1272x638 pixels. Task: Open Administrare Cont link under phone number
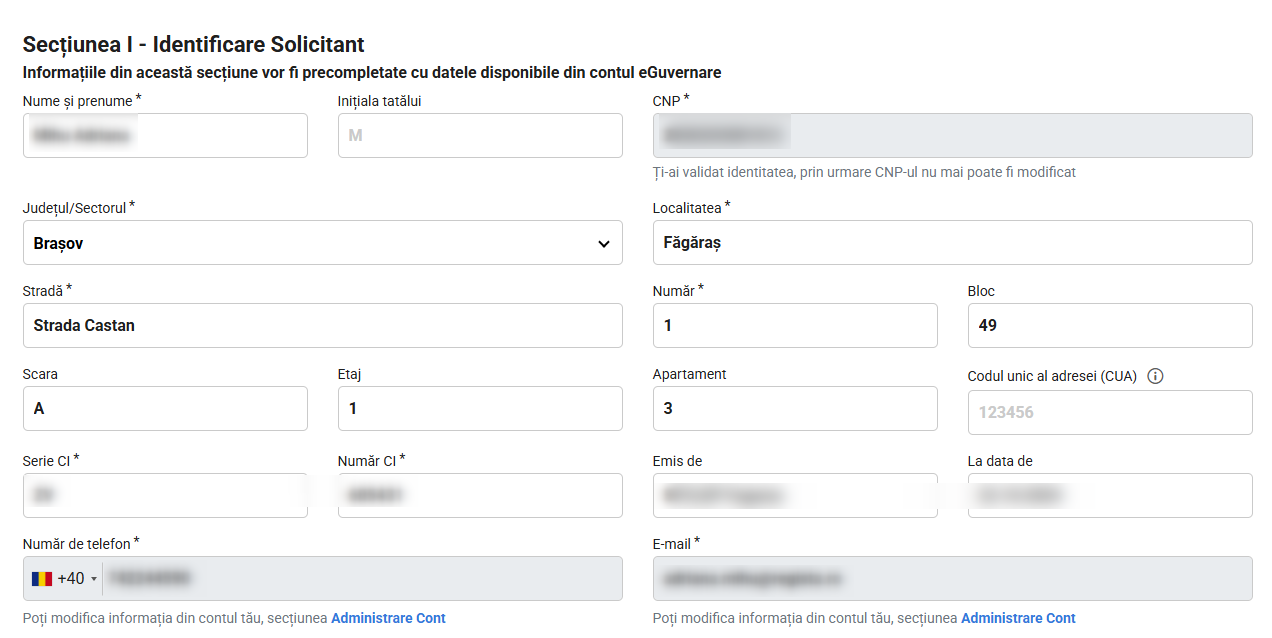(388, 618)
